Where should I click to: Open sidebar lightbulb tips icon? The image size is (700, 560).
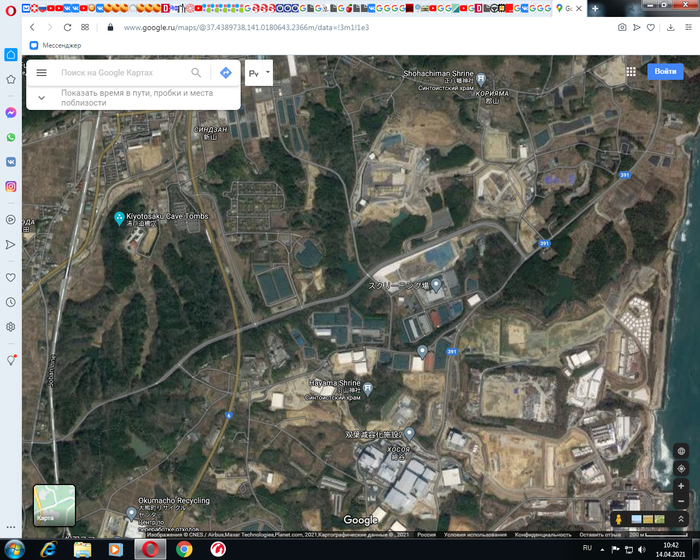point(11,360)
